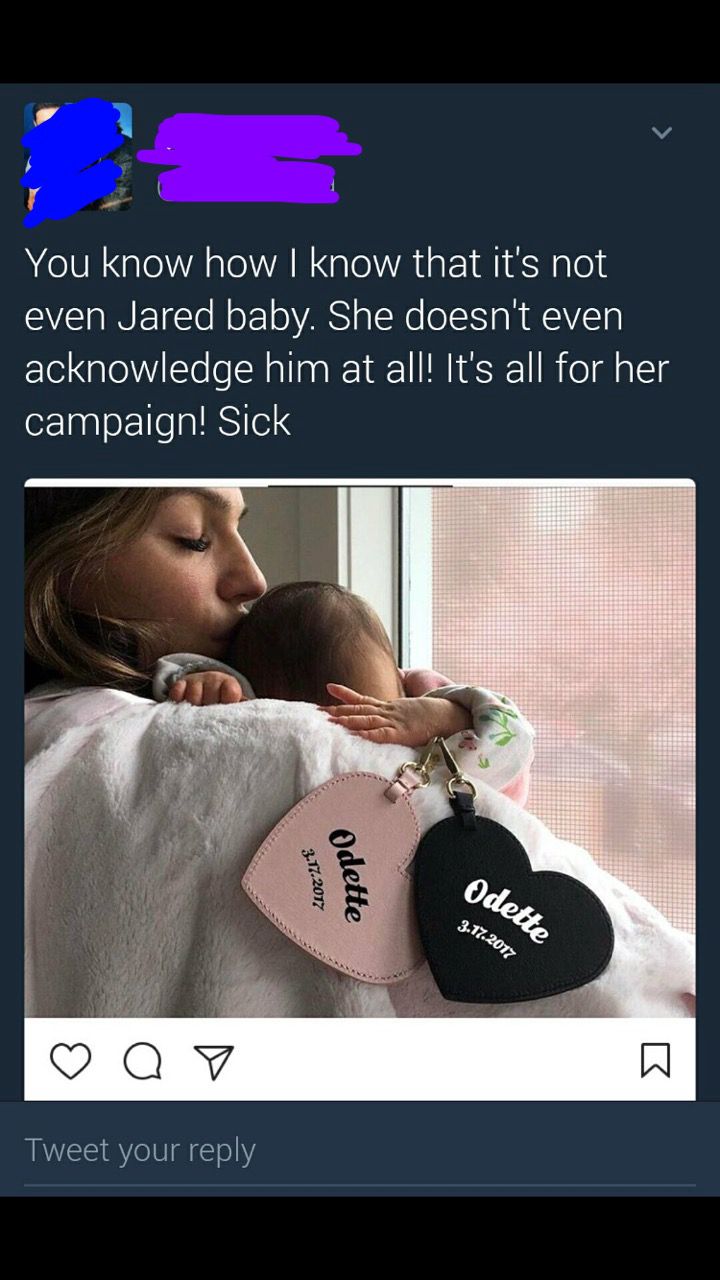Screen dimensions: 720x1280
Task: Tap the paper plane share icon
Action: pyautogui.click(x=211, y=1062)
